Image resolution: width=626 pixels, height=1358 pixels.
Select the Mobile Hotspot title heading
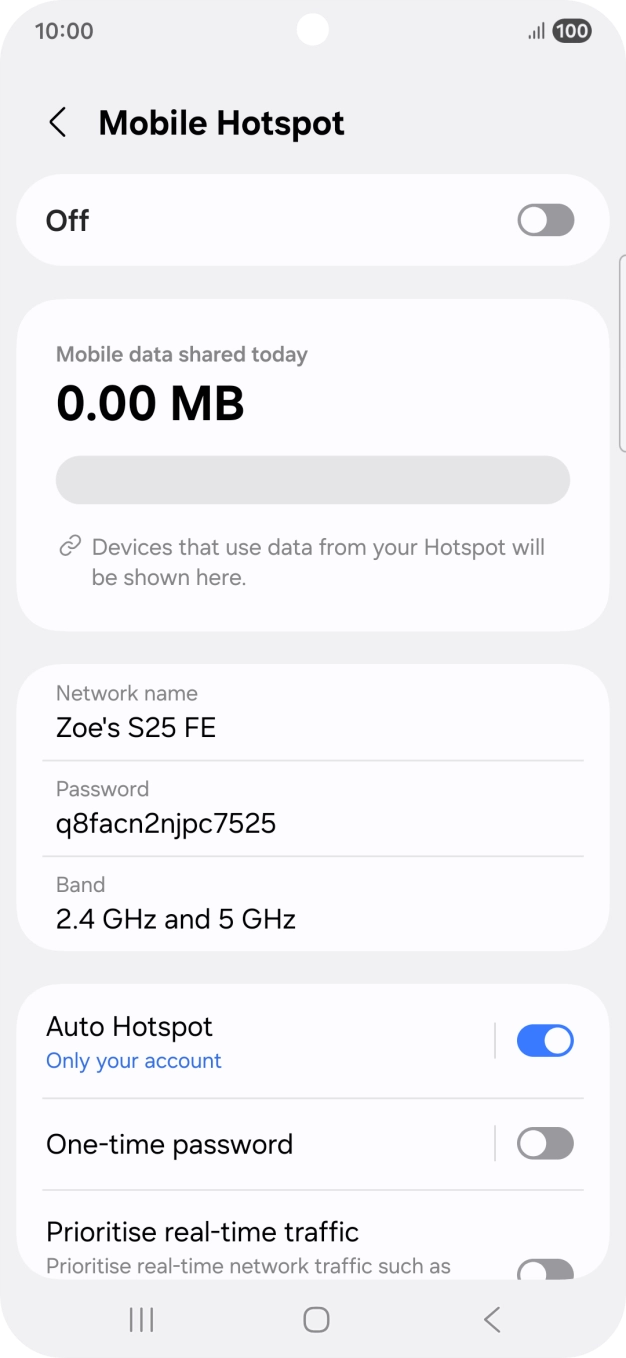tap(220, 122)
